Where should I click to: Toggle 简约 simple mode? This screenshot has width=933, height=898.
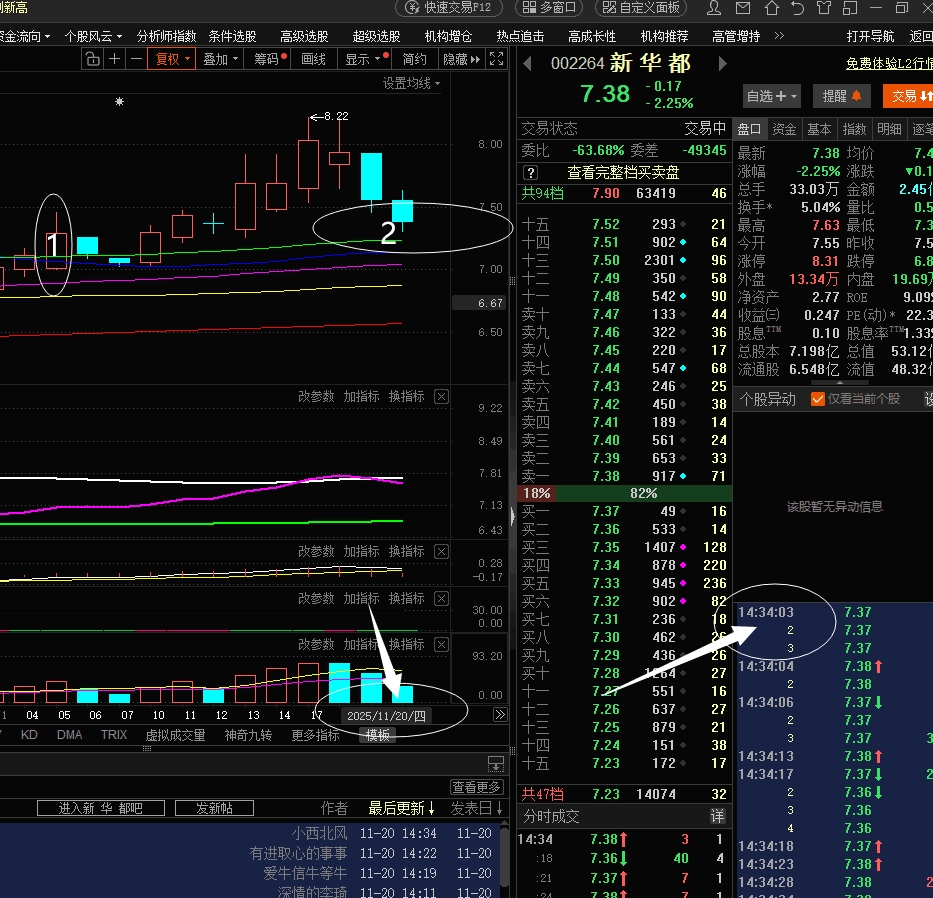click(415, 60)
